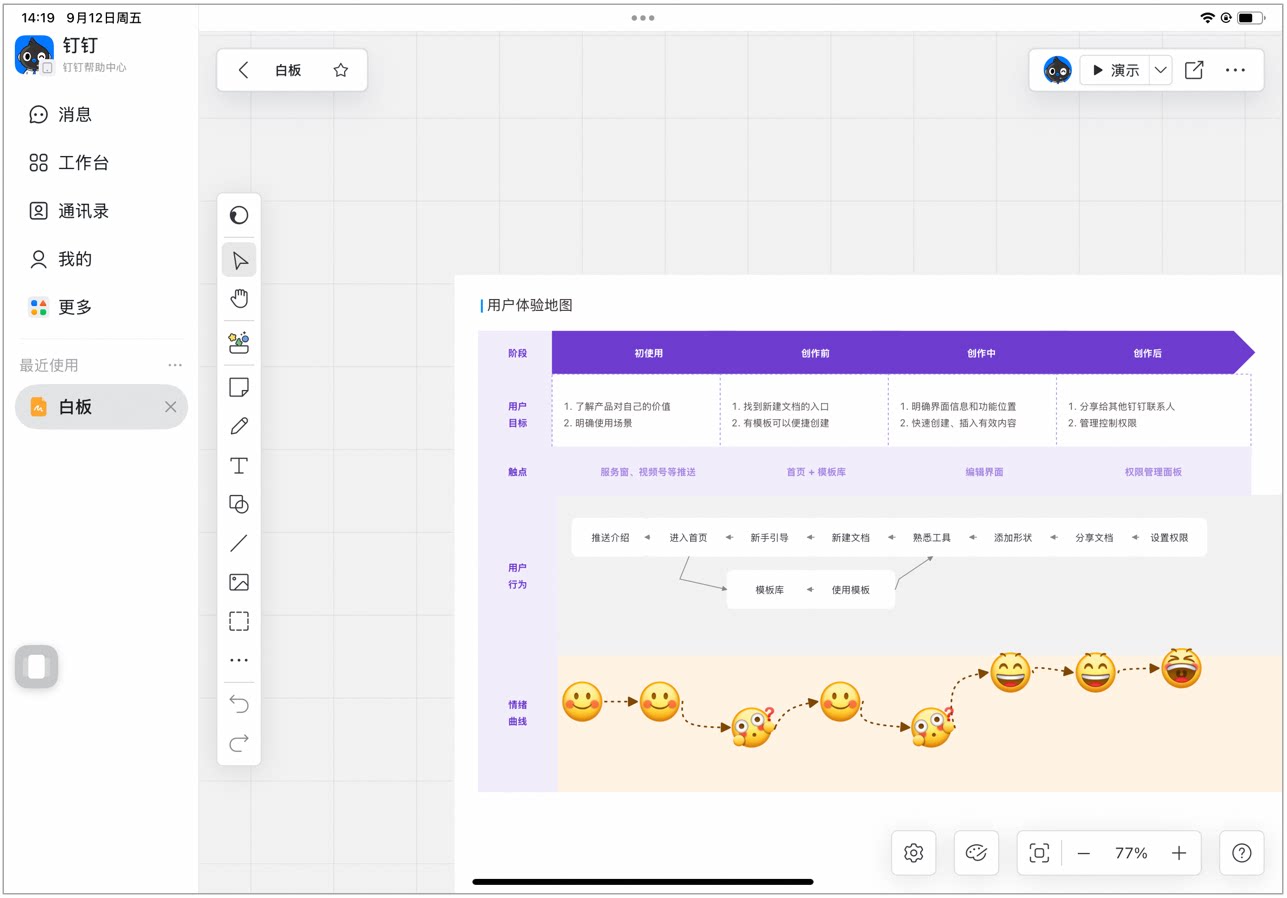Select the pen drawing tool

click(239, 426)
